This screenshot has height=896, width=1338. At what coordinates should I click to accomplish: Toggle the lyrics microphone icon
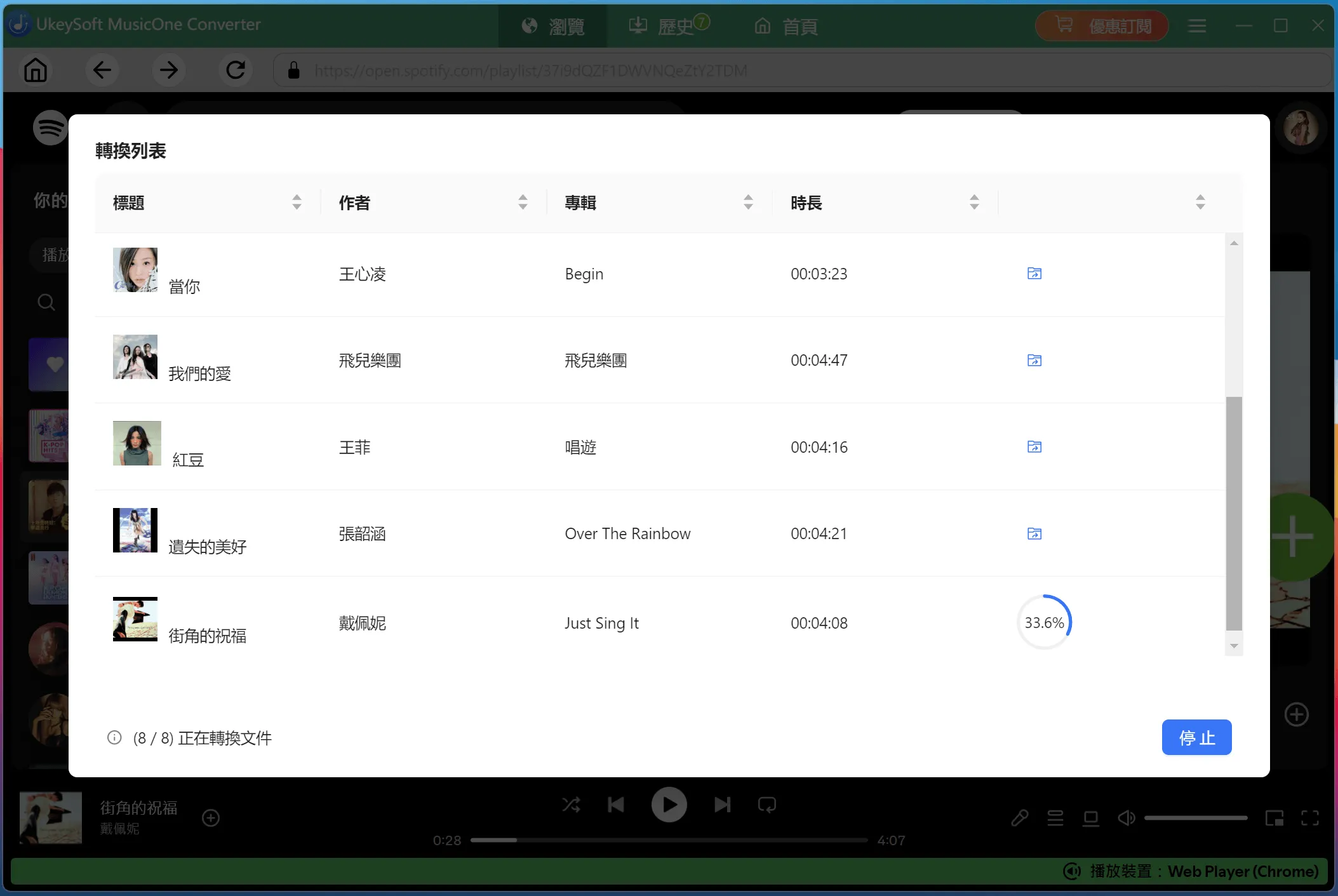(1020, 818)
